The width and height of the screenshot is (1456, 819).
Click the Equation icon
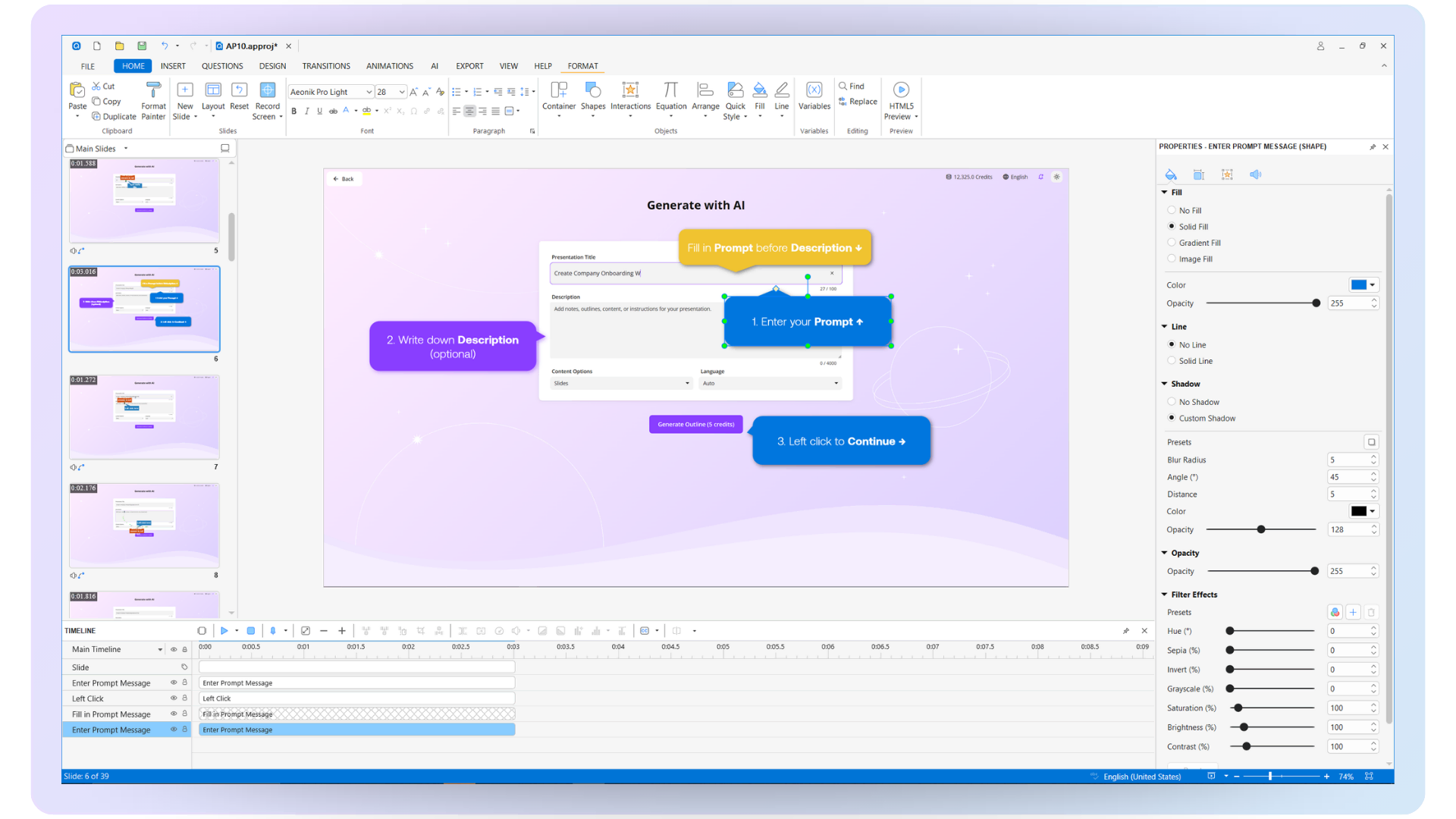click(x=670, y=90)
